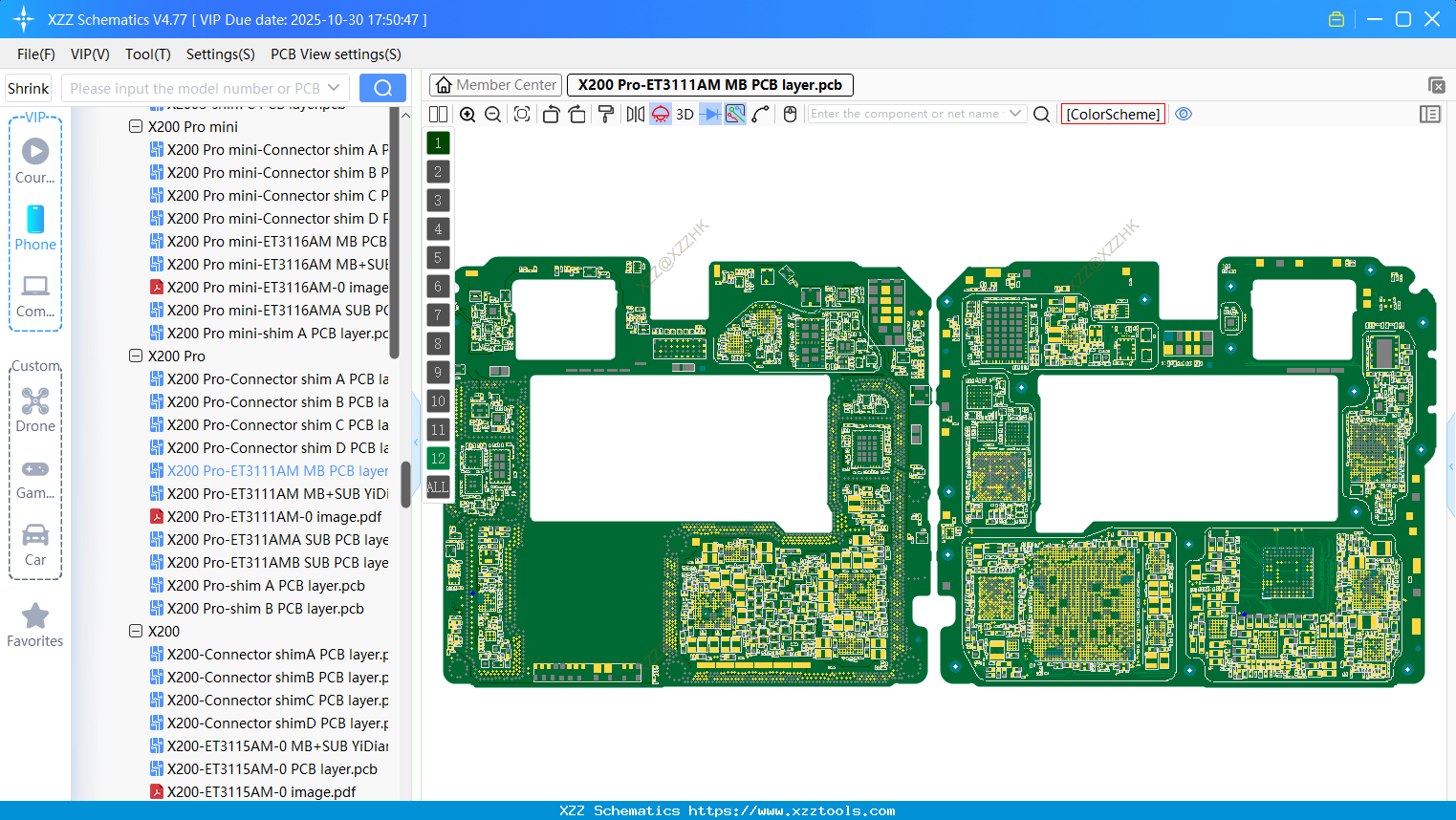Viewport: 1456px width, 820px height.
Task: Collapse the X200 Pro tree section
Action: [x=135, y=355]
